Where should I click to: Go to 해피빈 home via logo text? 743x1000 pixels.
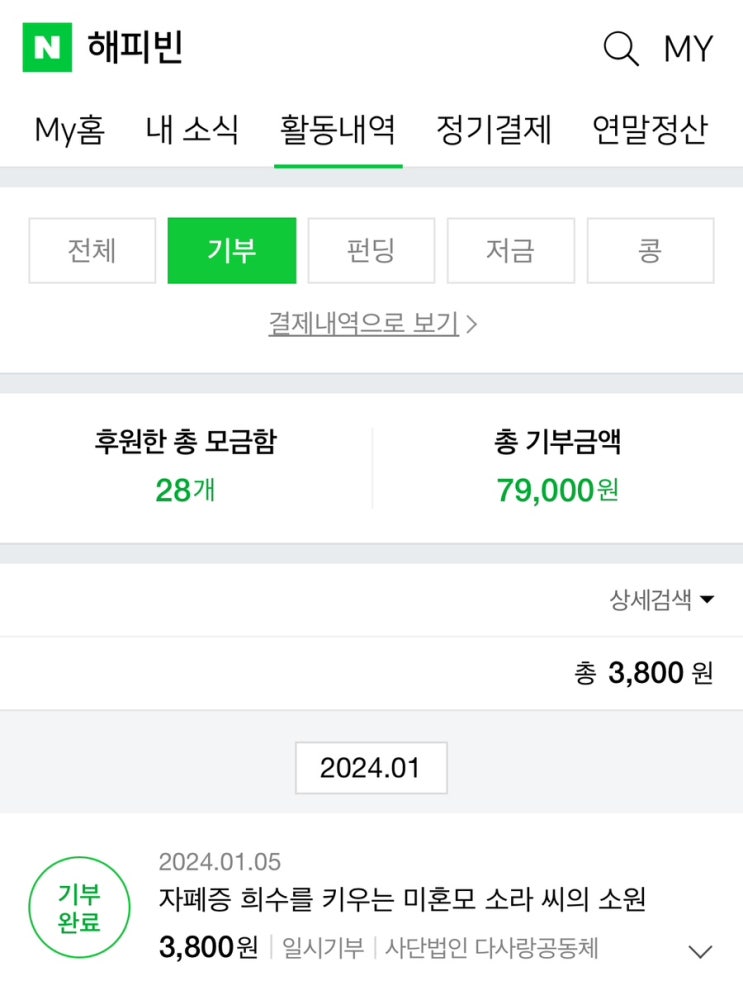coord(135,48)
